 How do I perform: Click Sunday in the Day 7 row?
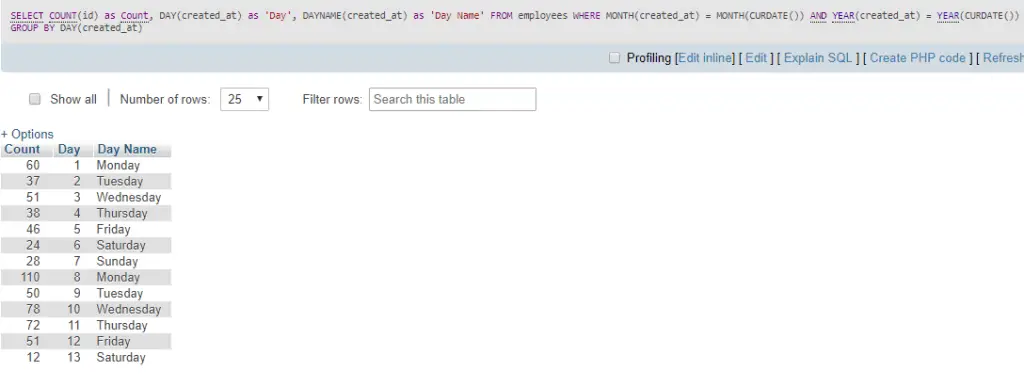coord(118,261)
